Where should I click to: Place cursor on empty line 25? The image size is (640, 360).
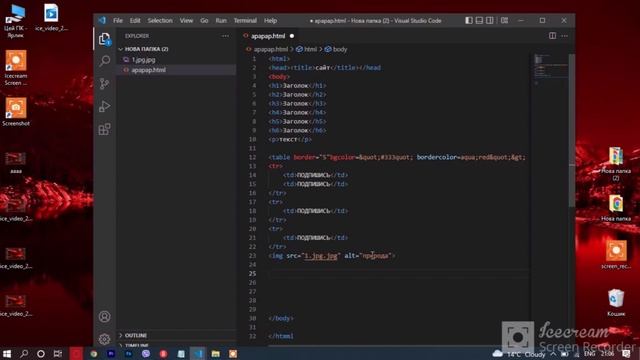tap(398, 274)
